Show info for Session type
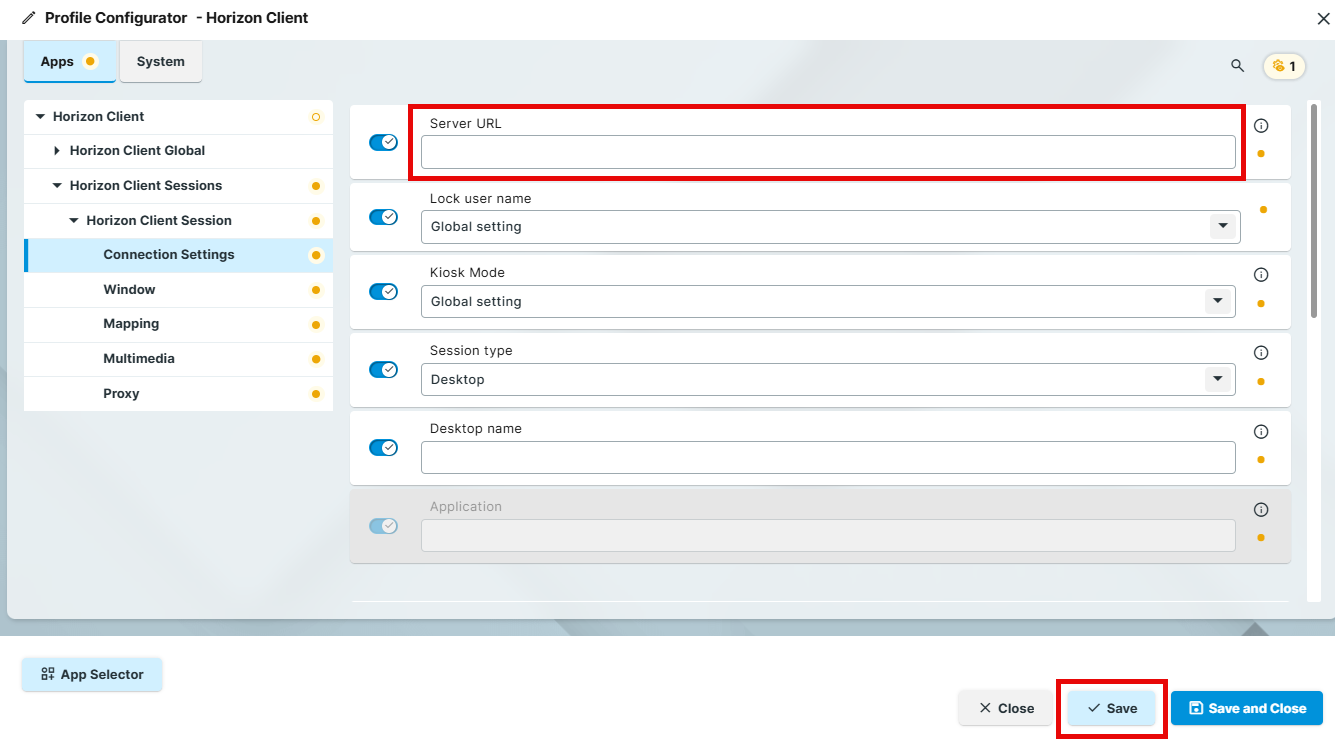 (x=1261, y=352)
